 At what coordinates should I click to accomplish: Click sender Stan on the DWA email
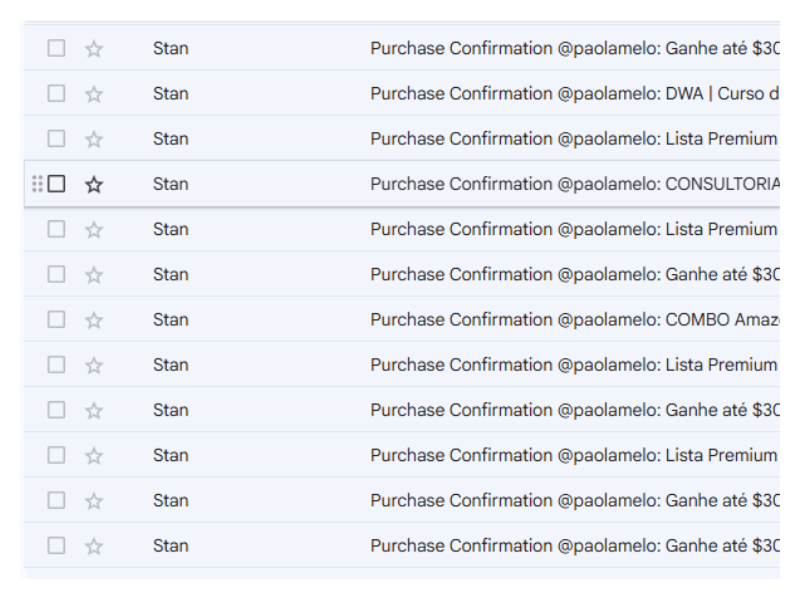pyautogui.click(x=171, y=94)
